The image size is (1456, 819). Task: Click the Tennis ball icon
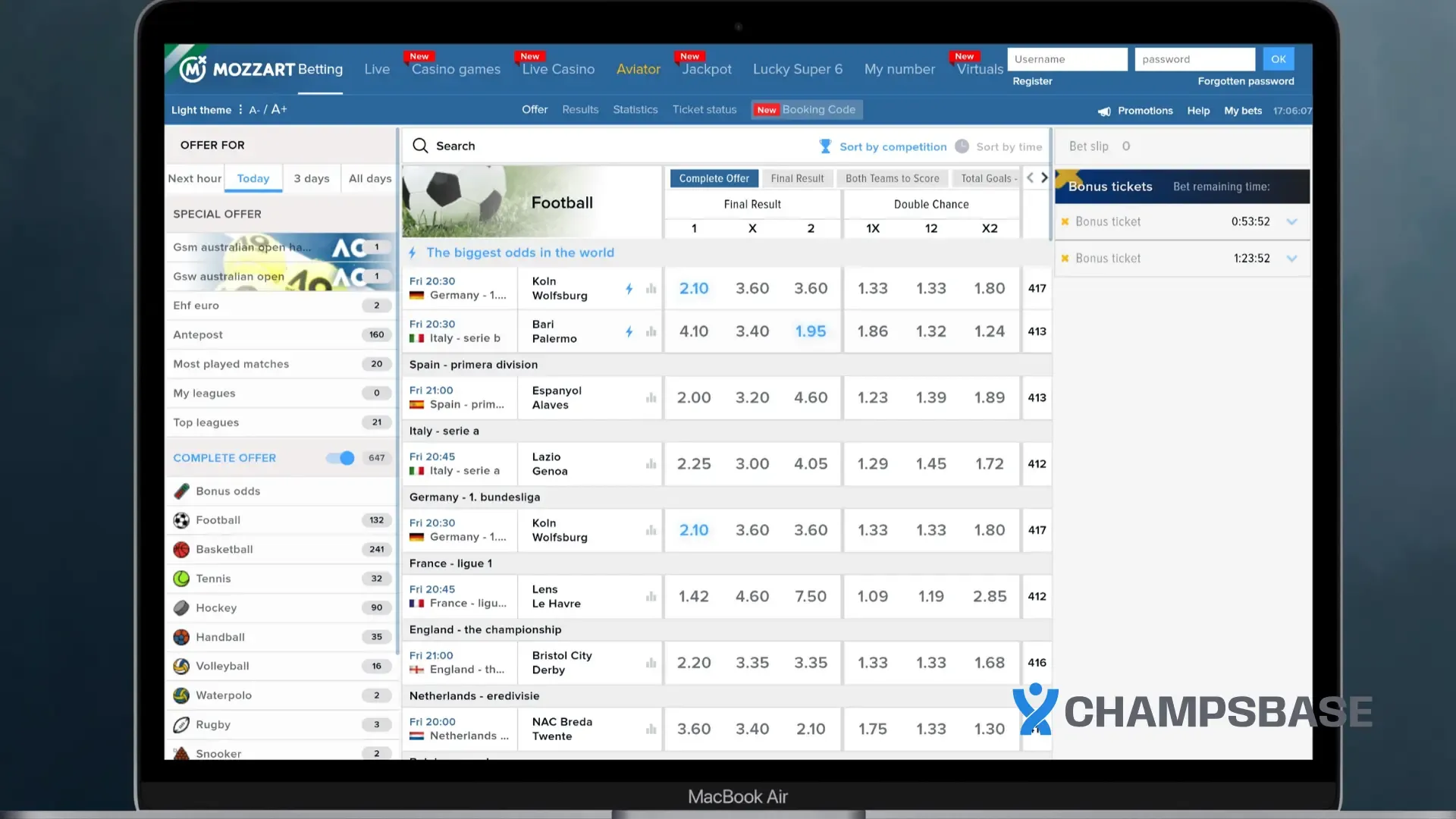pos(181,579)
